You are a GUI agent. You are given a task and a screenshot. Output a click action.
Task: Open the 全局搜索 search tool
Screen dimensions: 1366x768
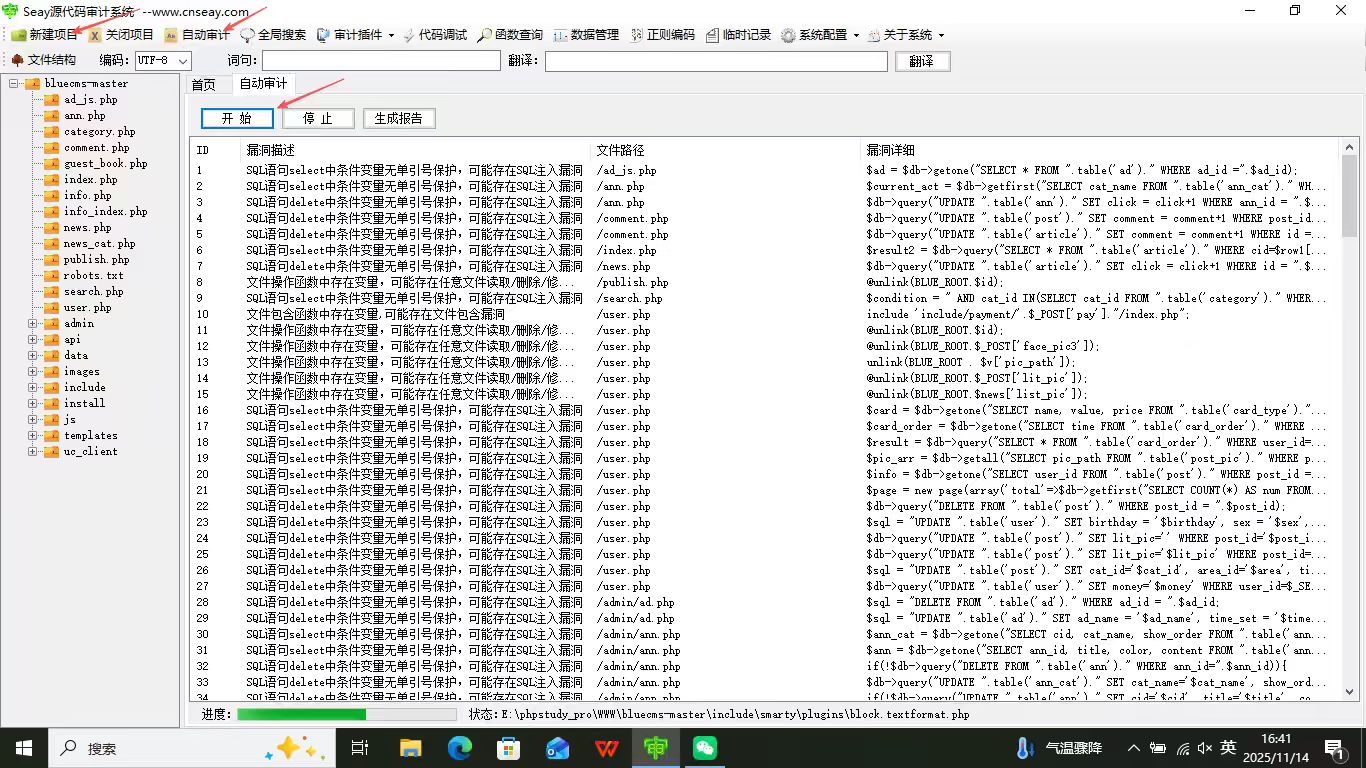[272, 35]
